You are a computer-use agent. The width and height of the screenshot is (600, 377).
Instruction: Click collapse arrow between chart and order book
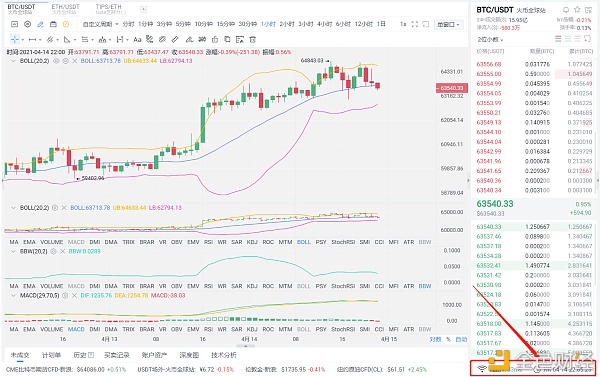point(468,180)
